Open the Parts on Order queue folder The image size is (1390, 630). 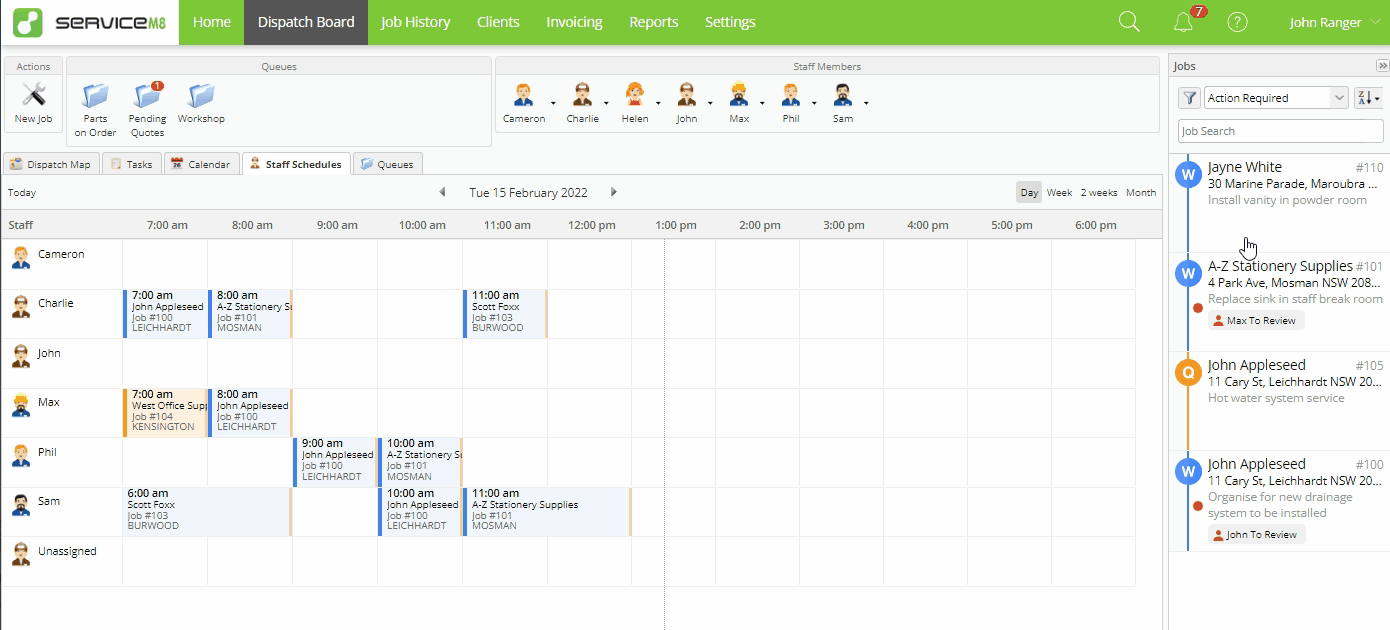pyautogui.click(x=95, y=95)
